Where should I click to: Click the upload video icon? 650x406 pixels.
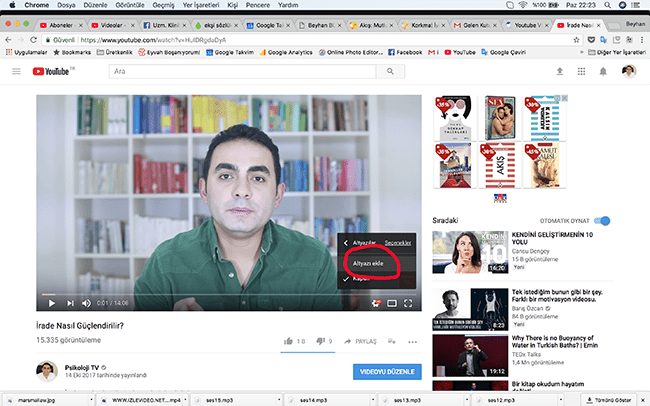pyautogui.click(x=558, y=72)
